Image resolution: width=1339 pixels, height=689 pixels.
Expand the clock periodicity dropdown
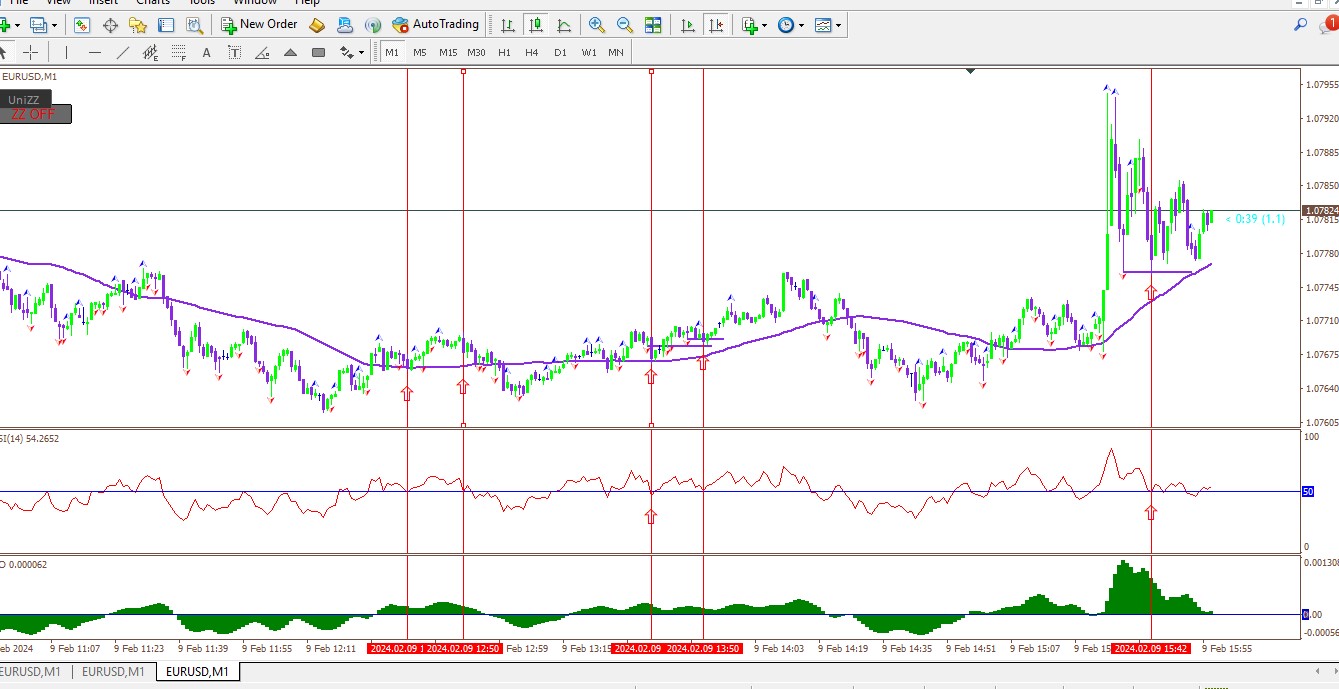pyautogui.click(x=800, y=25)
